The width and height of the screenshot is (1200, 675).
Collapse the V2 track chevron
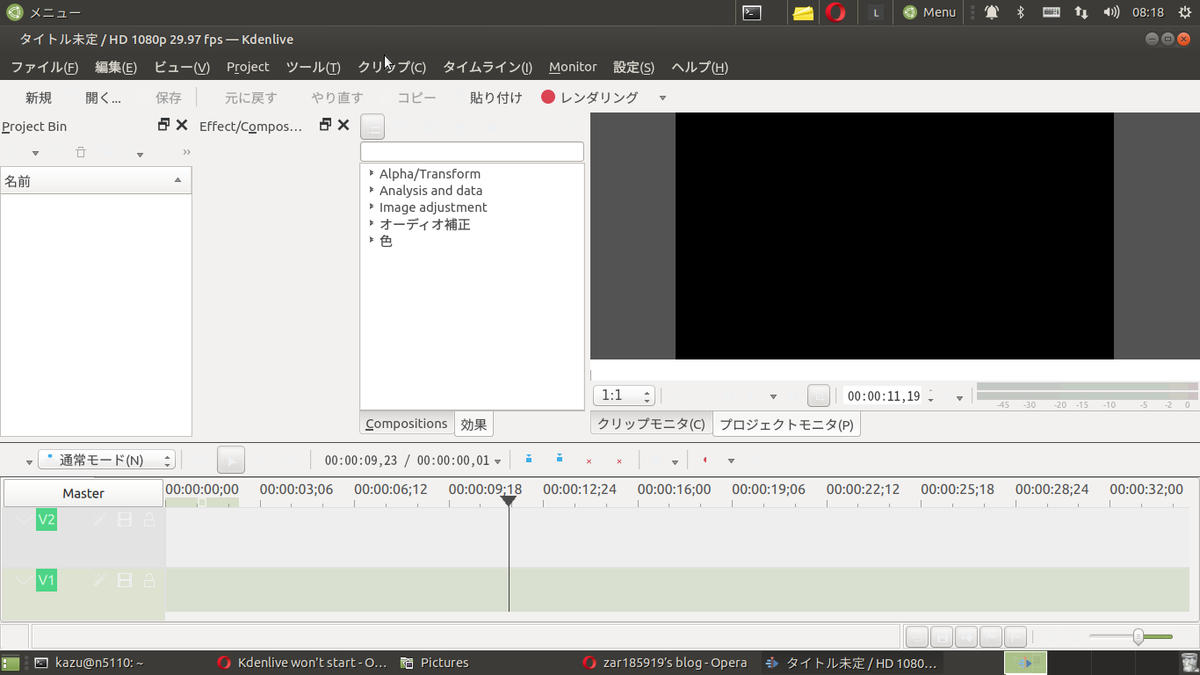coord(23,520)
